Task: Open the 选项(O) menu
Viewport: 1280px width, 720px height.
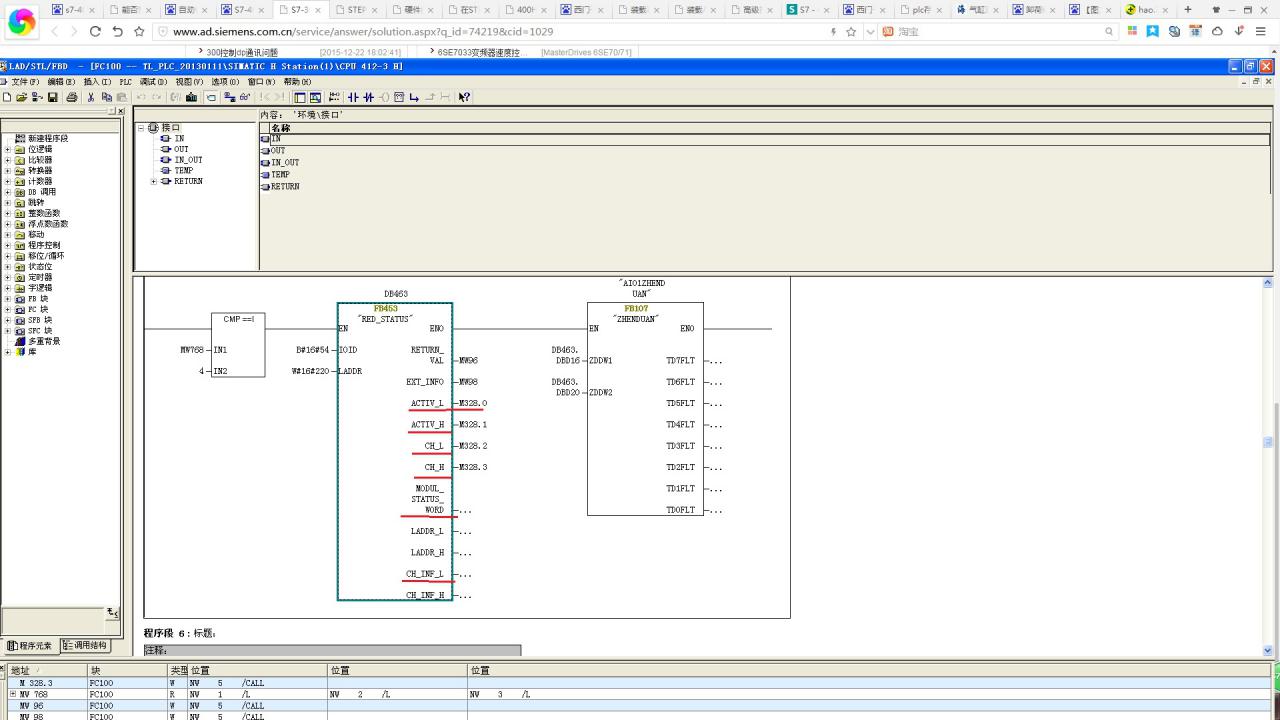Action: click(x=225, y=82)
